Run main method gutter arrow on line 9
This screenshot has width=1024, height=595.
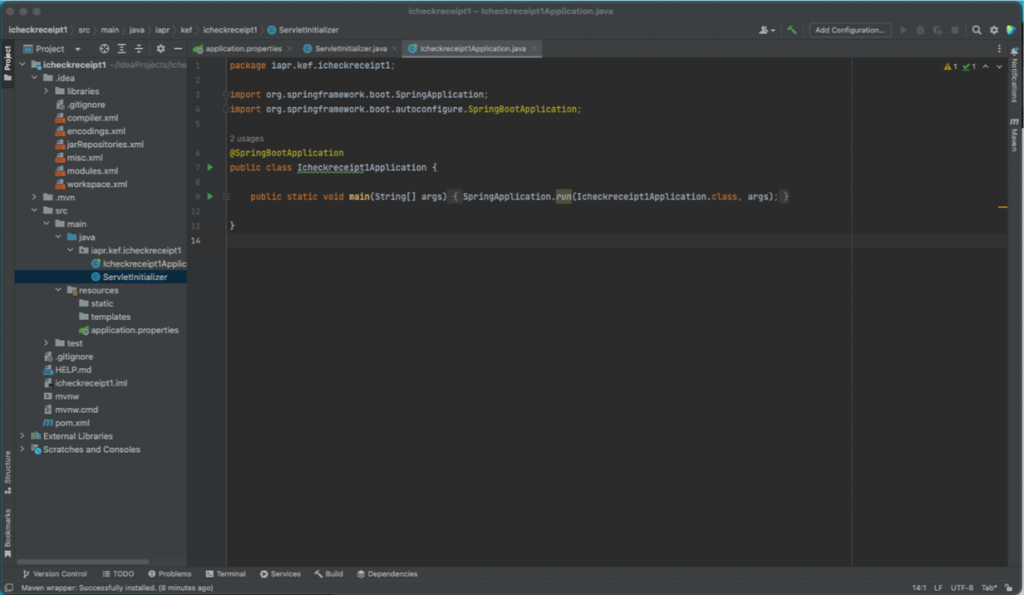pyautogui.click(x=210, y=196)
